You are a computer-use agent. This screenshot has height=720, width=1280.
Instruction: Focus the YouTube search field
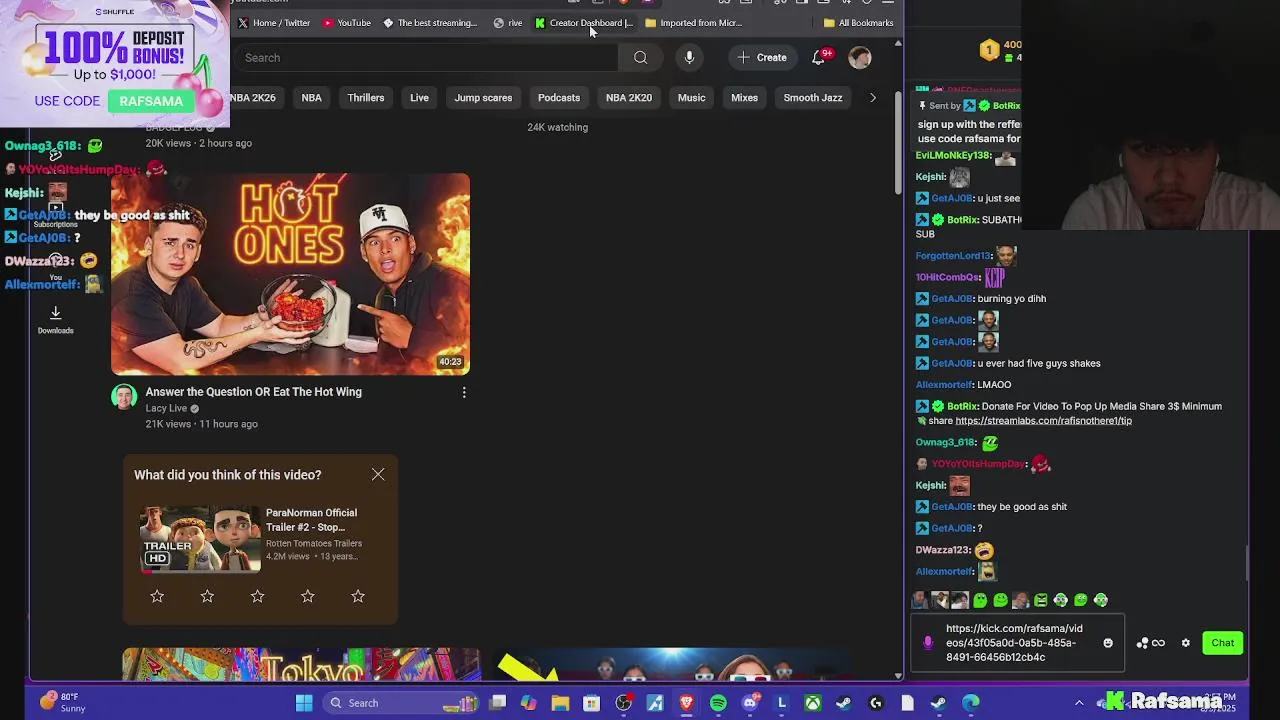[428, 58]
